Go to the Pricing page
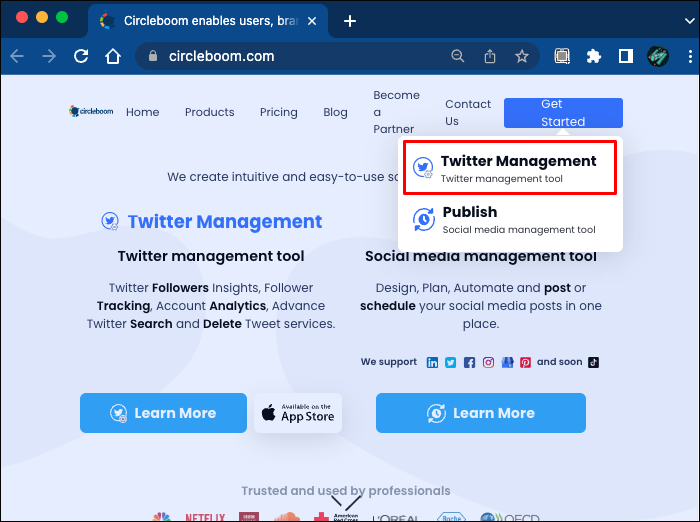 [x=279, y=112]
